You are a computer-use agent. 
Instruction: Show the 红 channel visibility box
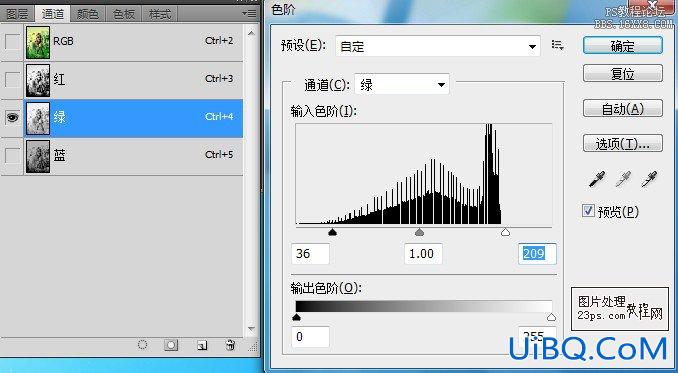[12, 80]
